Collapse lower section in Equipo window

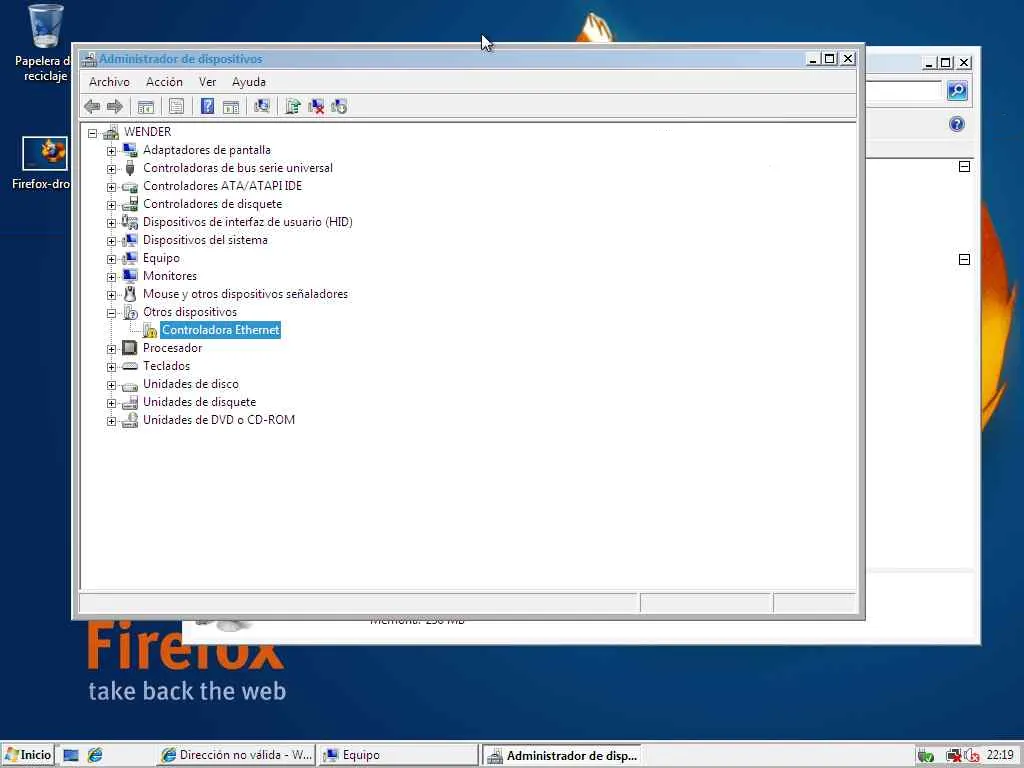point(964,259)
